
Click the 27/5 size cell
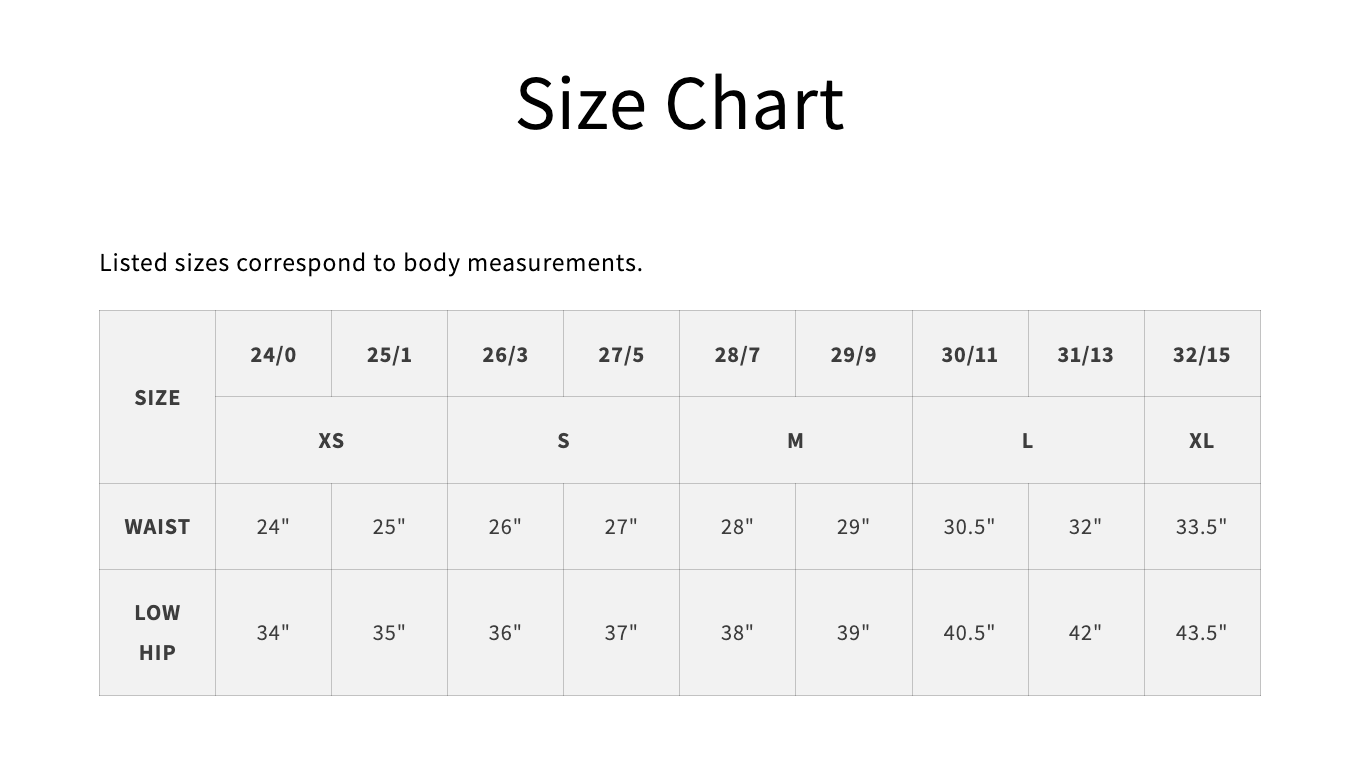point(621,354)
